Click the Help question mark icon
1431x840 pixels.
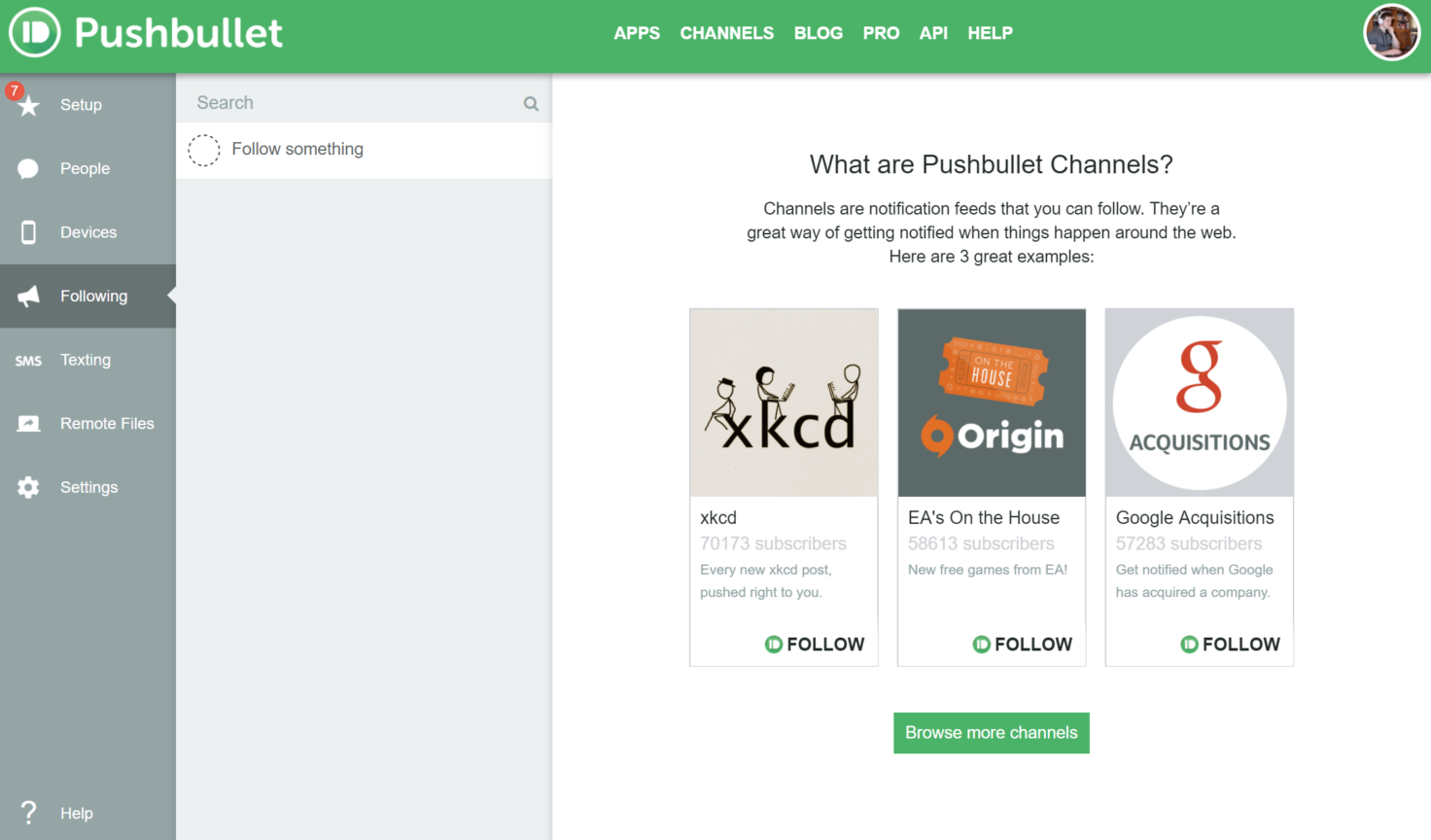(28, 813)
